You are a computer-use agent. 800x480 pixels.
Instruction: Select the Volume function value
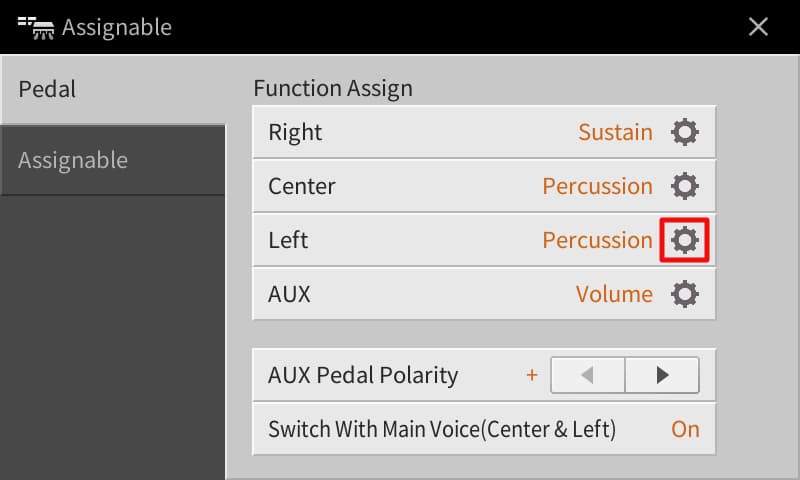click(614, 294)
